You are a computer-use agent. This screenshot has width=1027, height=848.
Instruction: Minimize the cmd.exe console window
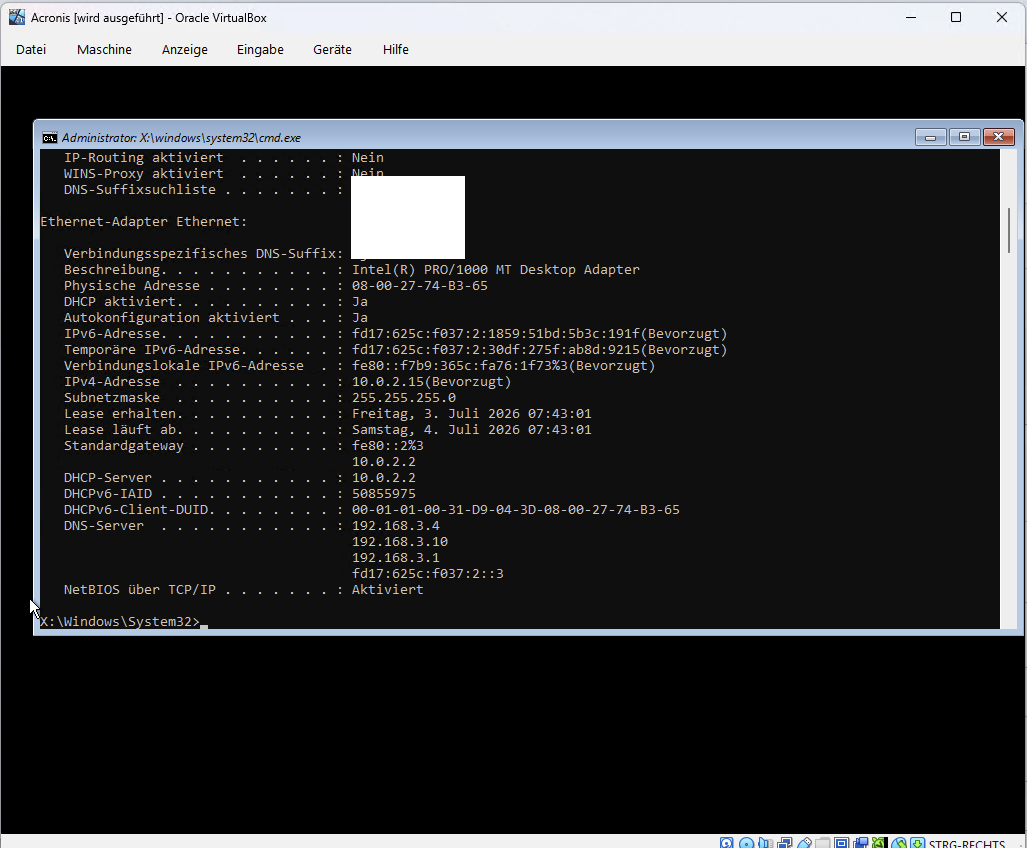coord(930,137)
